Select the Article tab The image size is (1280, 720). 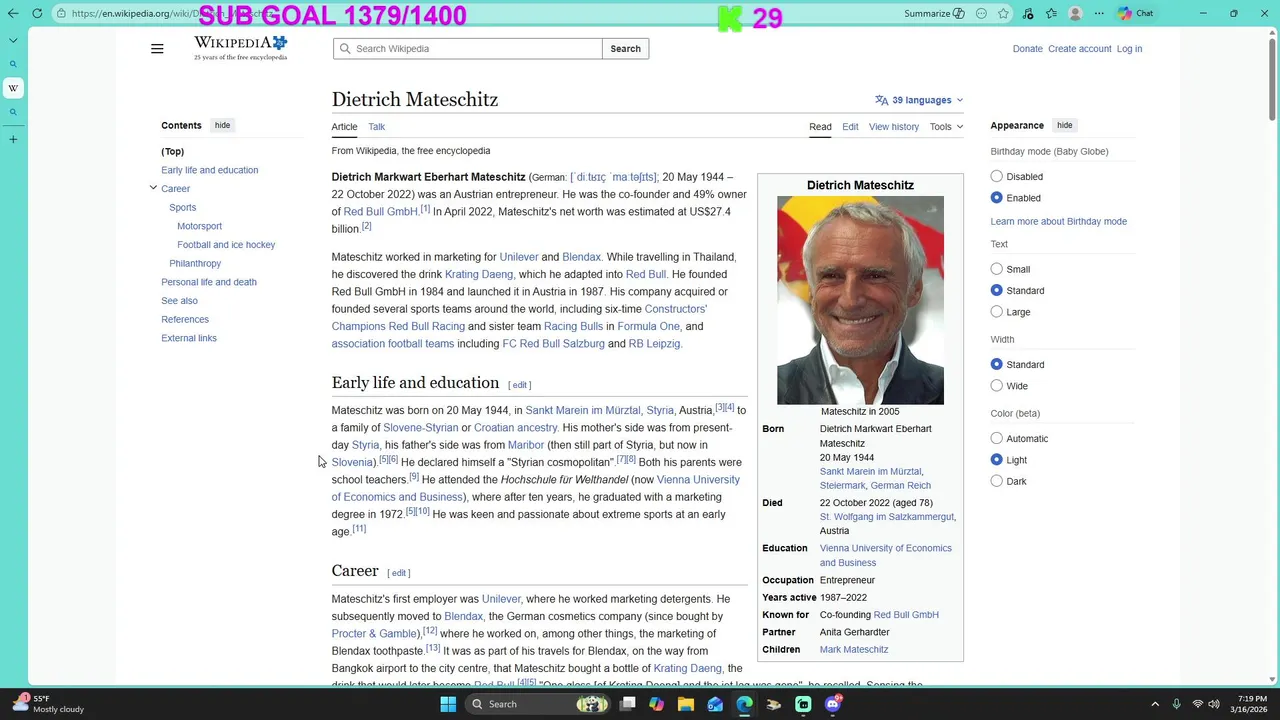click(x=344, y=127)
